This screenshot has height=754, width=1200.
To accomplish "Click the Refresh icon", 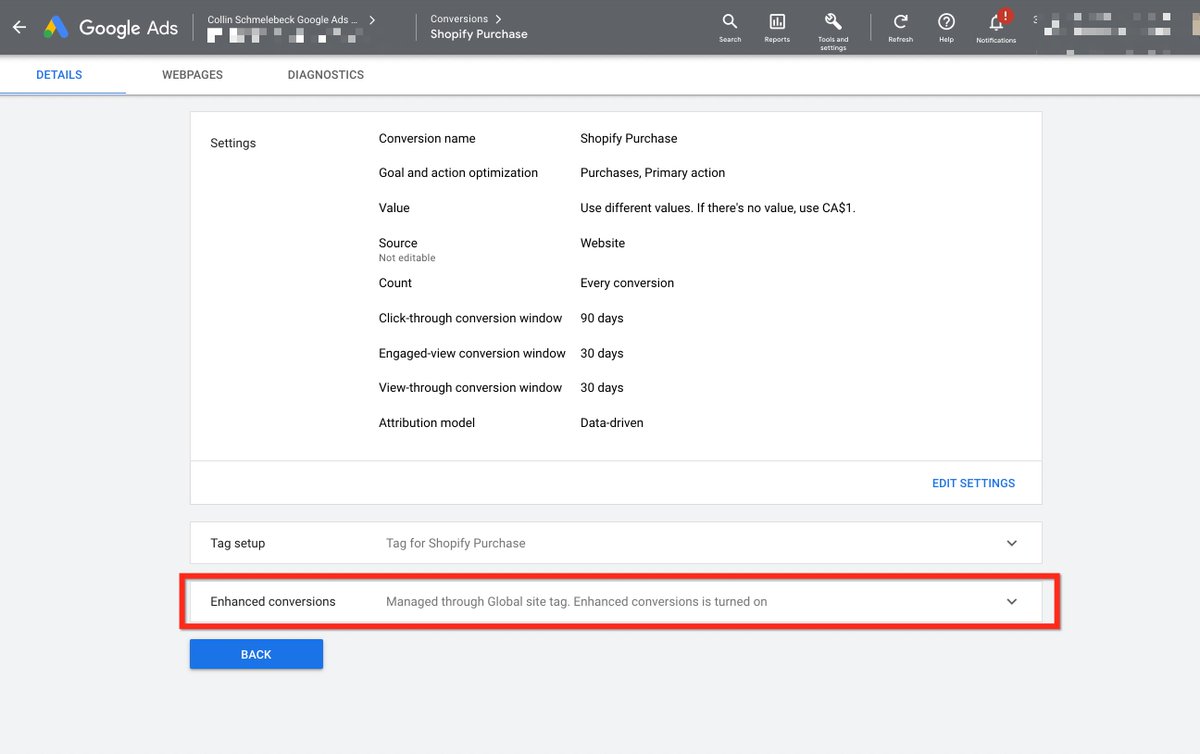I will [900, 28].
